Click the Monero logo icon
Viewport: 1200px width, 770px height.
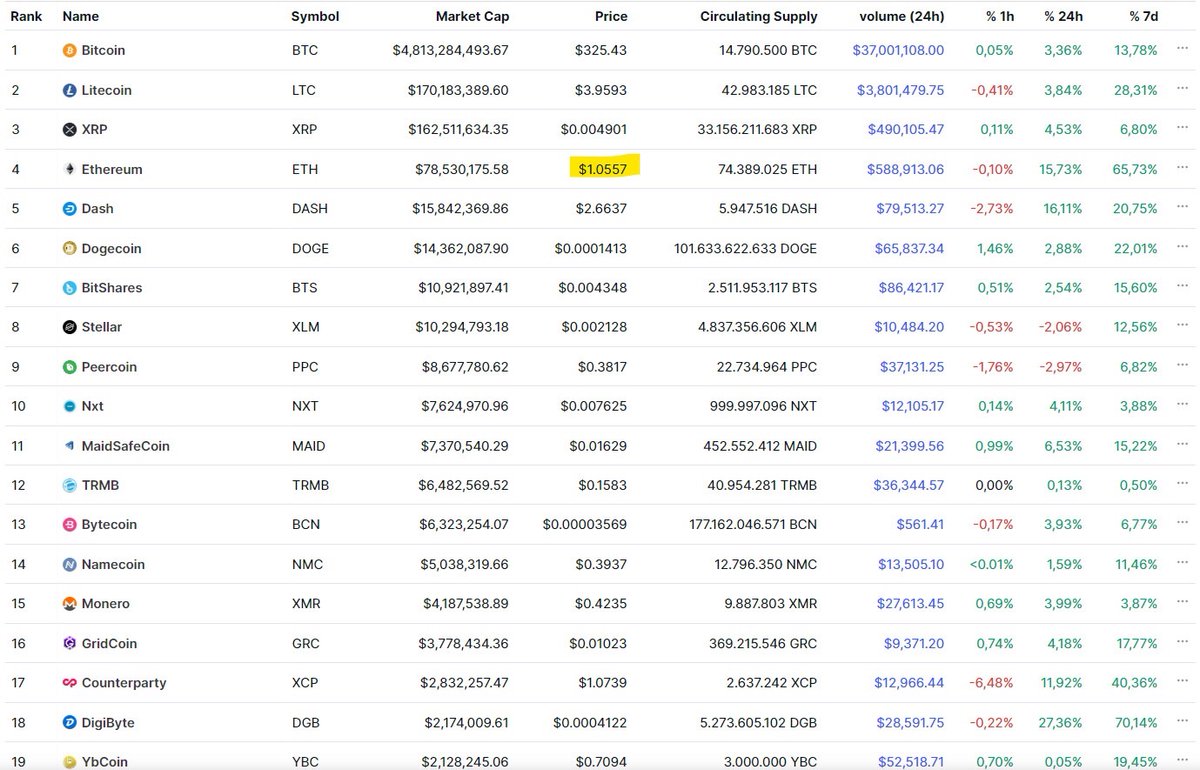(70, 604)
